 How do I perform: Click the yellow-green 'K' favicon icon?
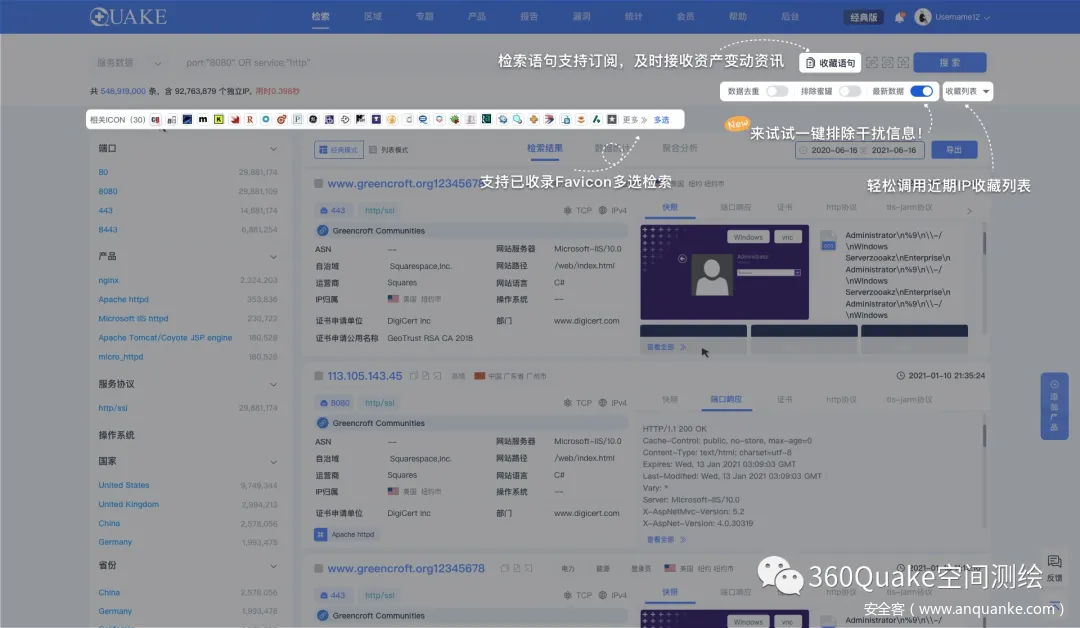219,120
